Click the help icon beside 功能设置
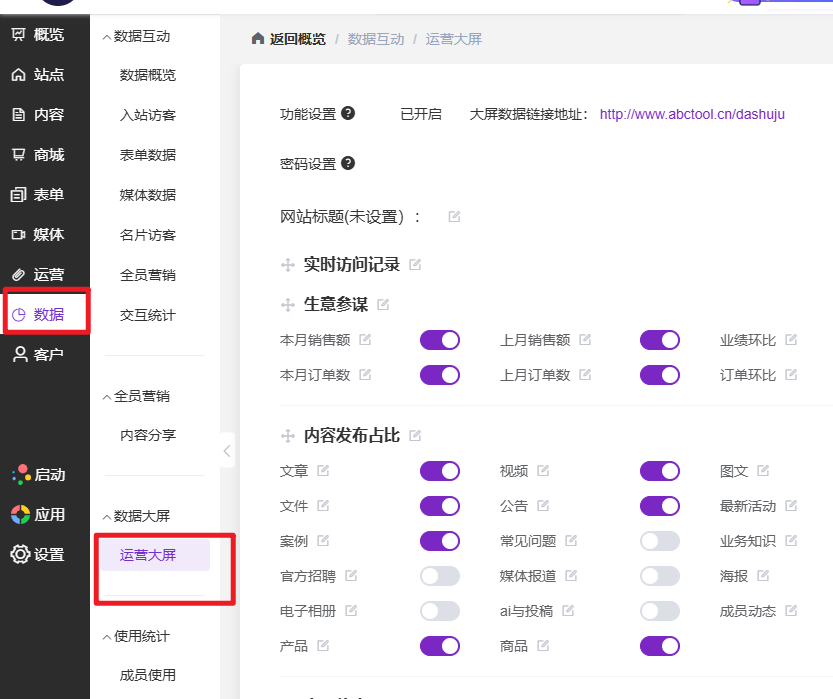 pyautogui.click(x=348, y=113)
